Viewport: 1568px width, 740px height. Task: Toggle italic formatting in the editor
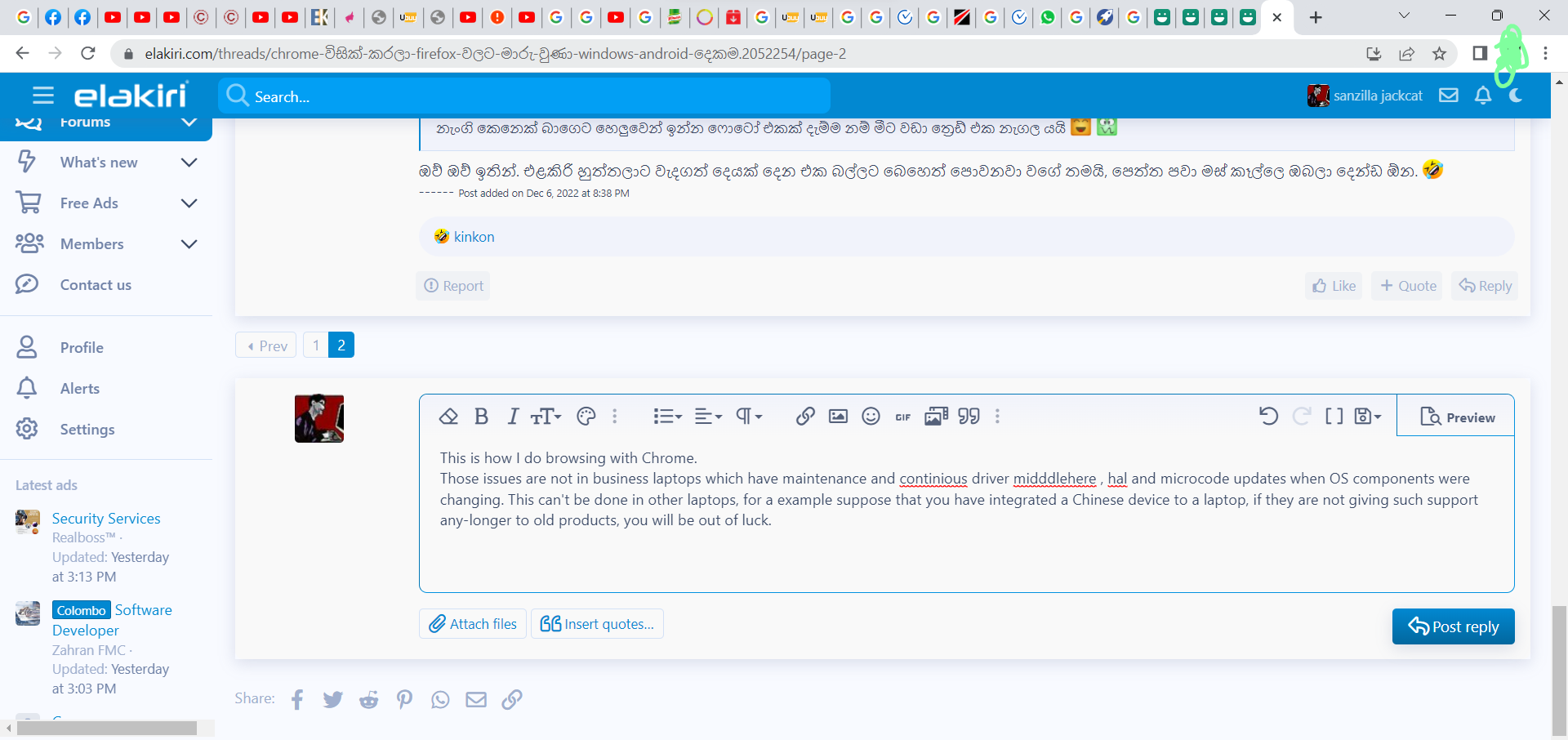(x=513, y=417)
